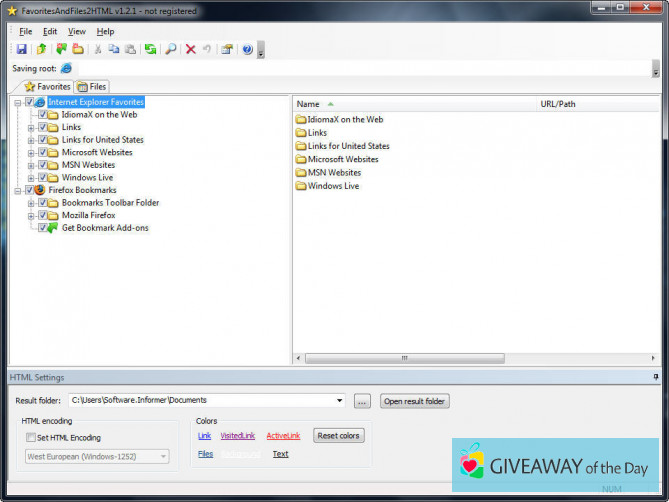This screenshot has width=669, height=502.
Task: Collapse the Firefox Bookmarks tree node
Action: pos(18,190)
